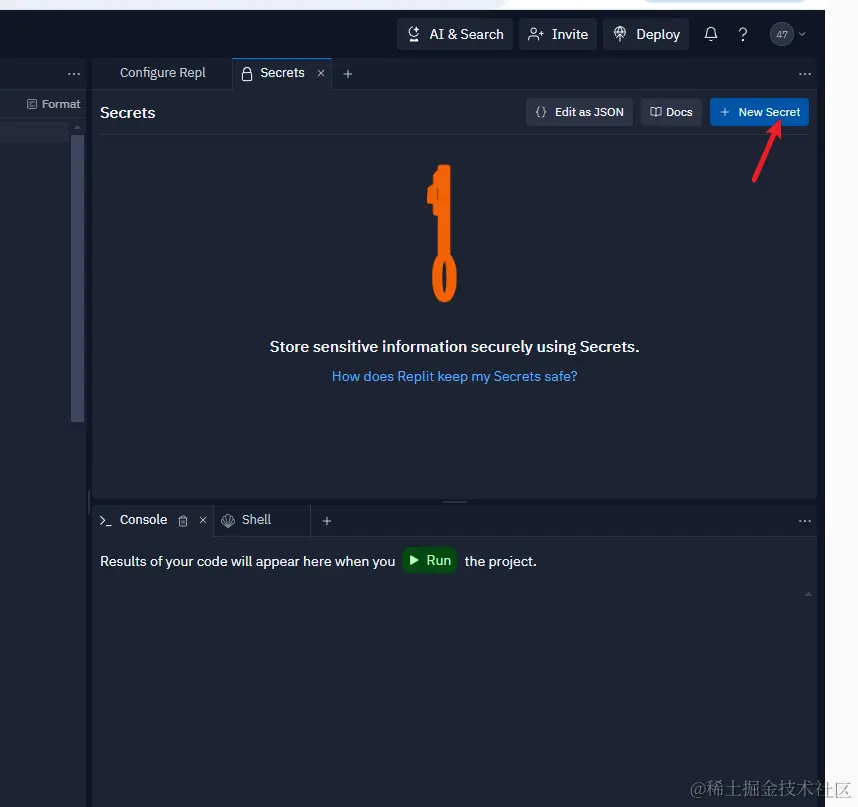Viewport: 858px width, 807px height.
Task: Open AI & Search
Action: [x=455, y=34]
